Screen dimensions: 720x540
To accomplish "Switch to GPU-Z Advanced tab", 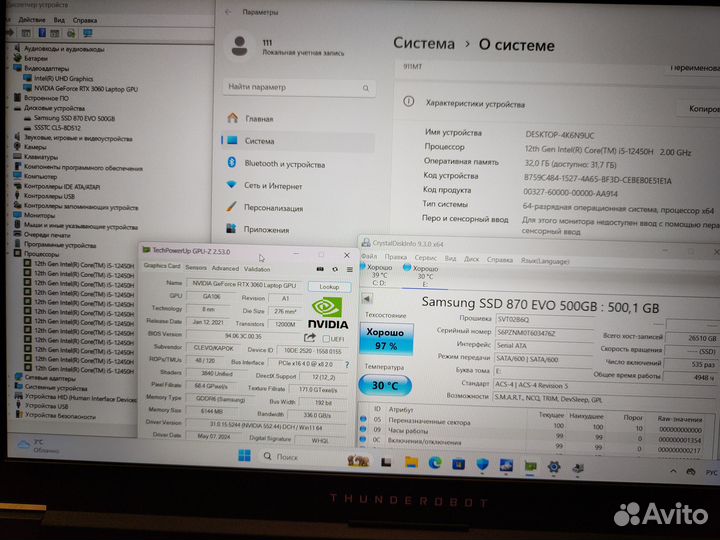I will pyautogui.click(x=225, y=268).
